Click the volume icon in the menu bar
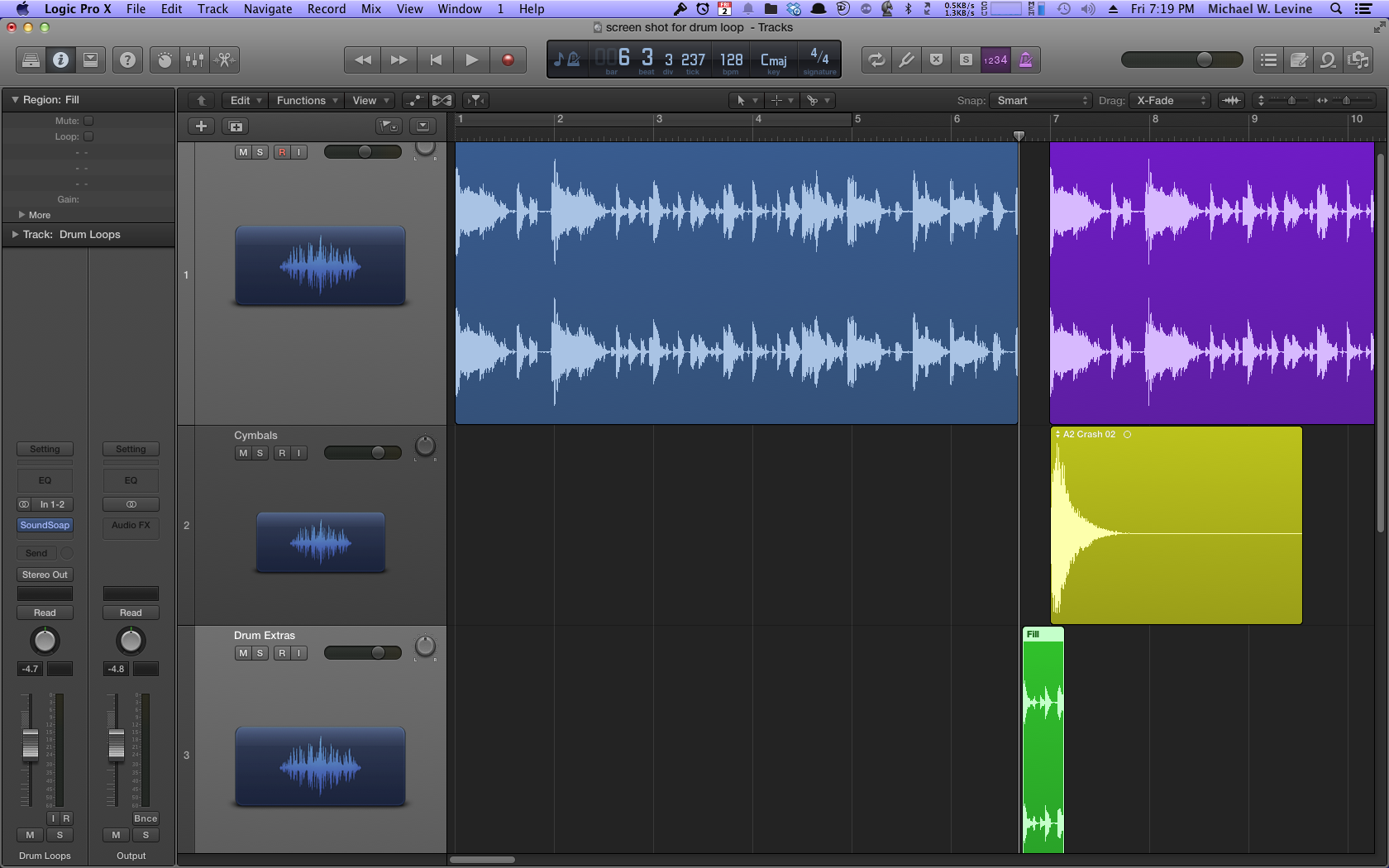Viewport: 1389px width, 868px height. pyautogui.click(x=1088, y=9)
